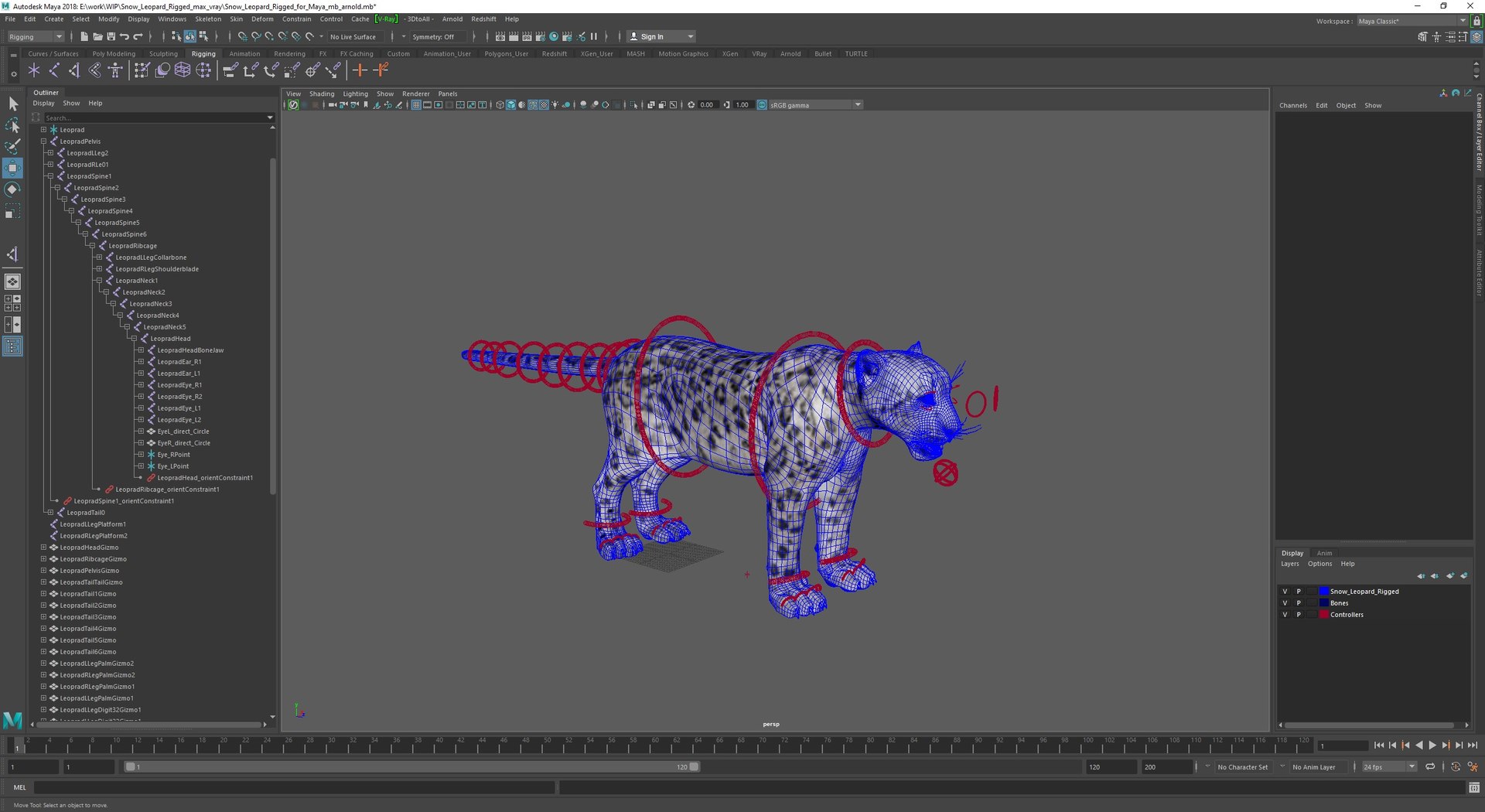This screenshot has width=1485, height=812.
Task: Toggle playback P on Bones layer
Action: pyautogui.click(x=1299, y=603)
